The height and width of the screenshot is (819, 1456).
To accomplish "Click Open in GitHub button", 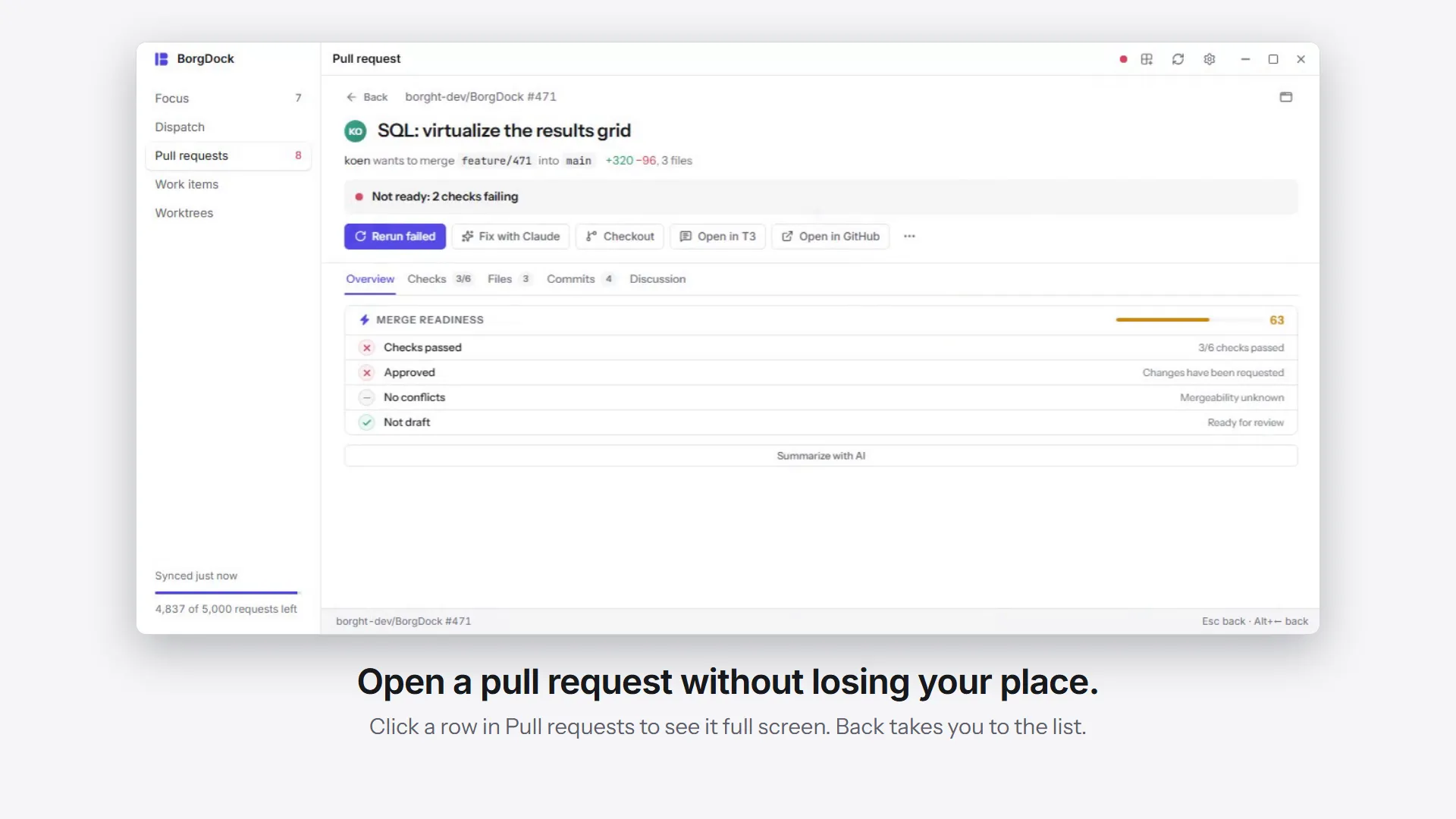I will click(x=830, y=237).
